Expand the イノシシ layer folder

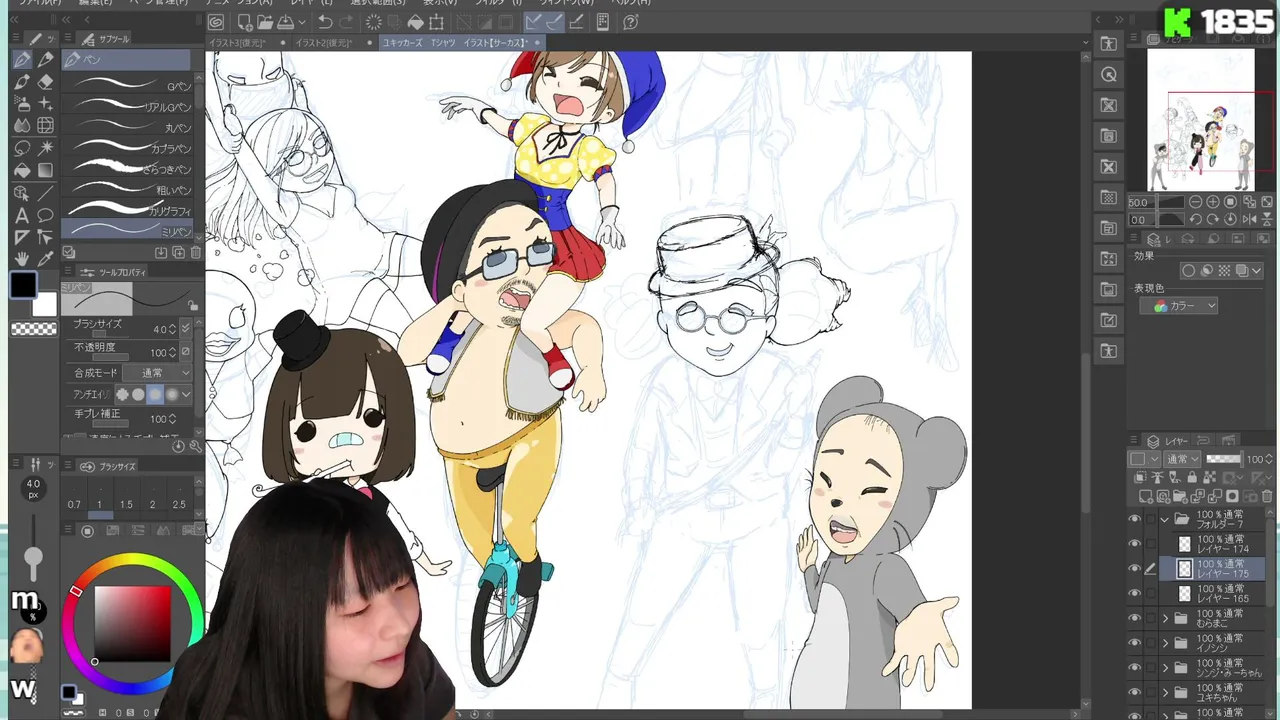click(x=1165, y=642)
